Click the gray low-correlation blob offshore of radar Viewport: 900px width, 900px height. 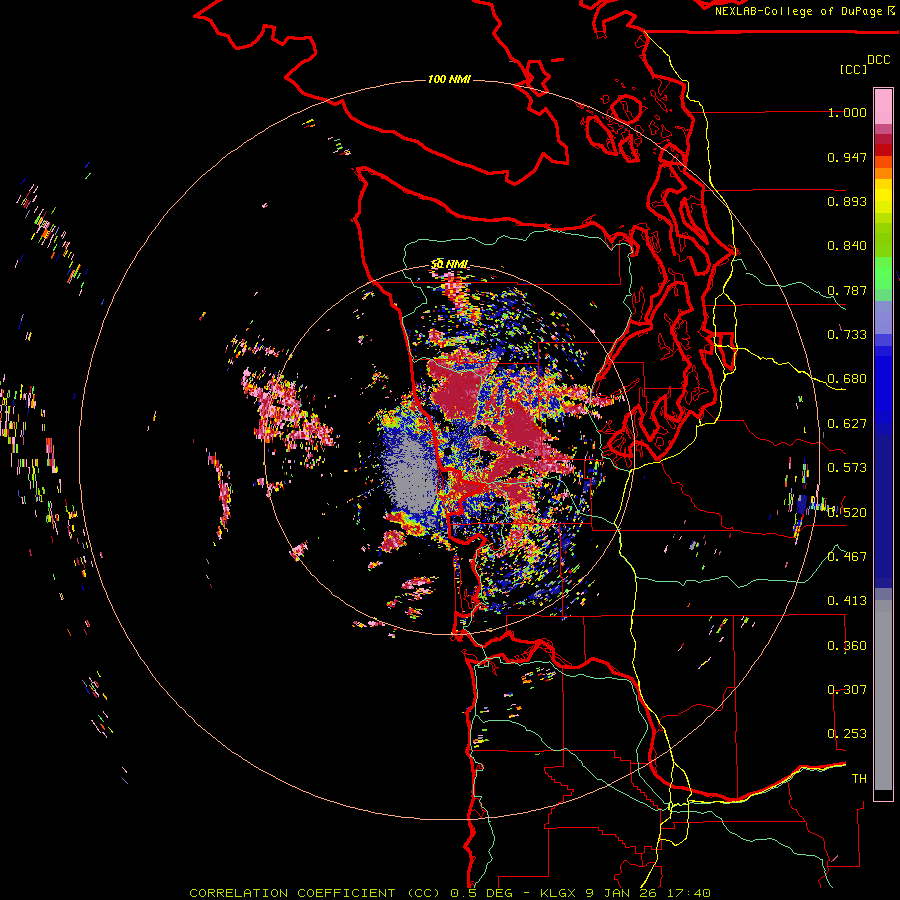point(411,474)
